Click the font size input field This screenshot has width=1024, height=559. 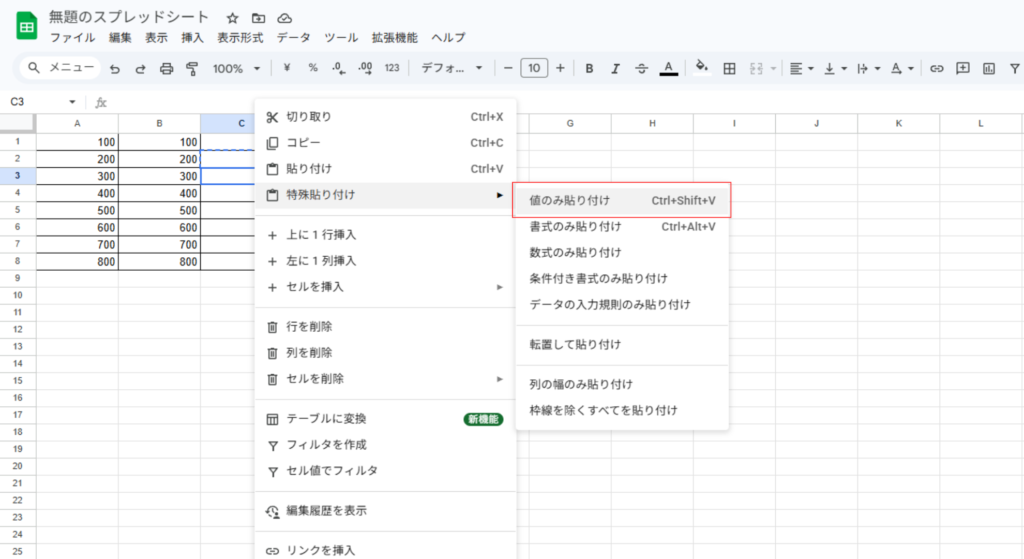click(x=534, y=69)
